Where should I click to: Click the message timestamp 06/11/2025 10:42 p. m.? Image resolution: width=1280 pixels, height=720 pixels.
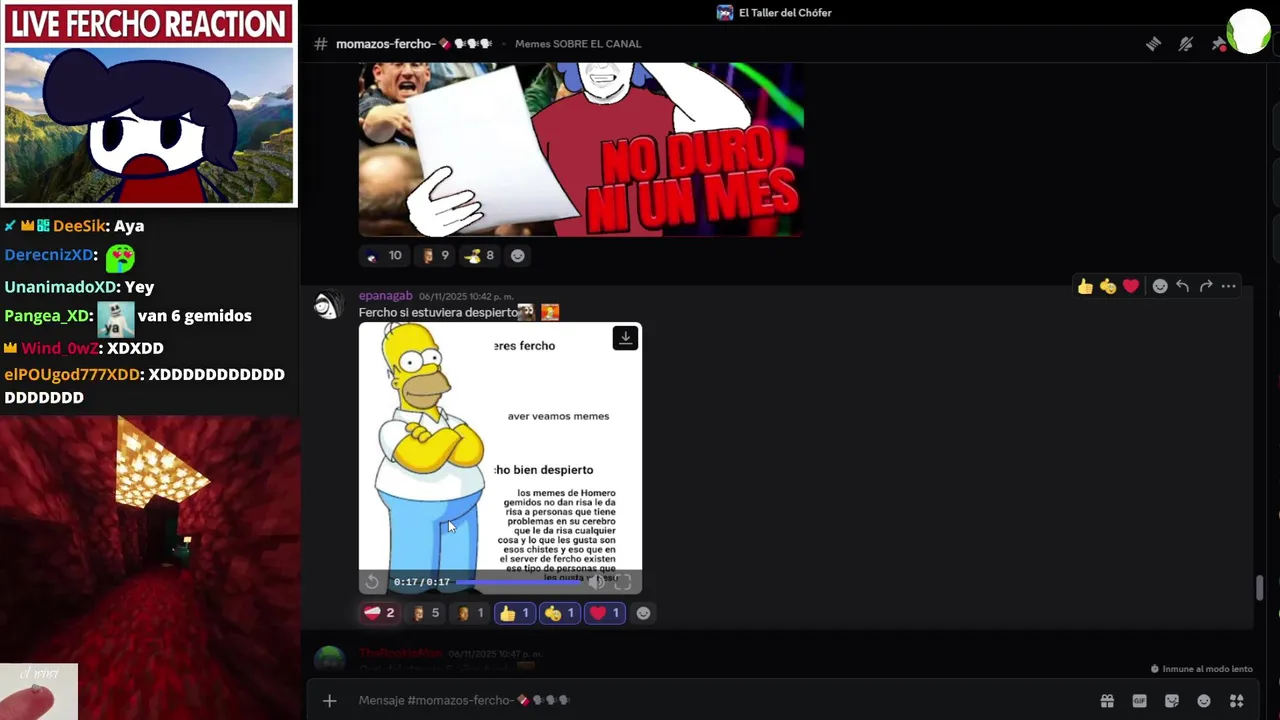click(x=466, y=296)
